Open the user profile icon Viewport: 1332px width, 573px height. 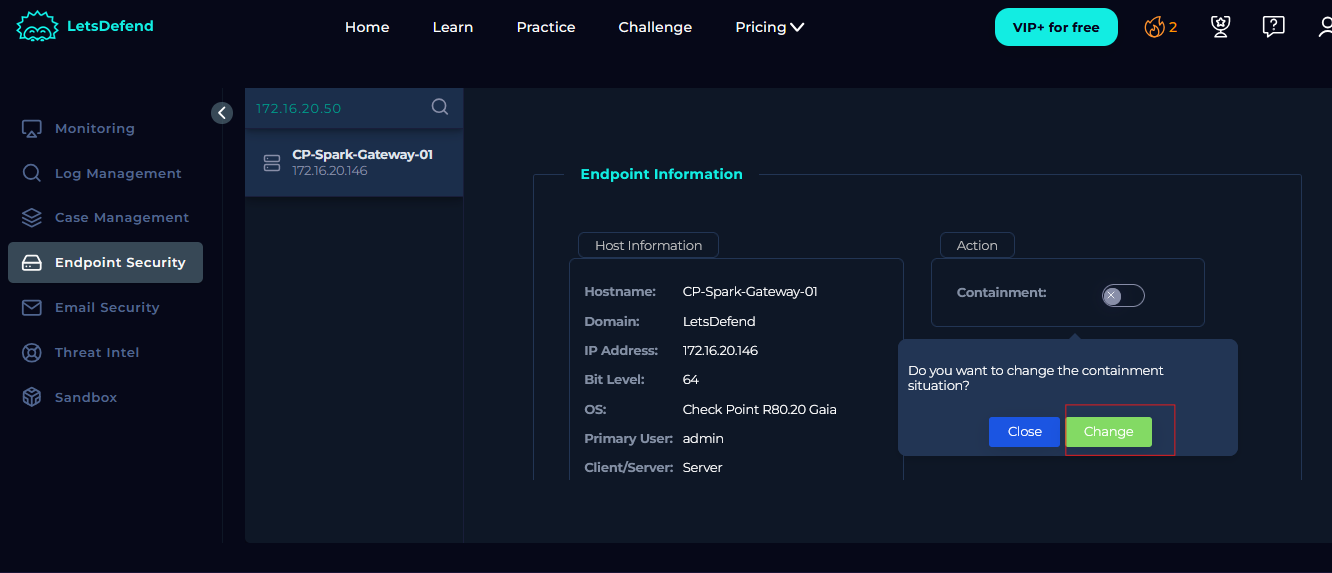tap(1325, 27)
